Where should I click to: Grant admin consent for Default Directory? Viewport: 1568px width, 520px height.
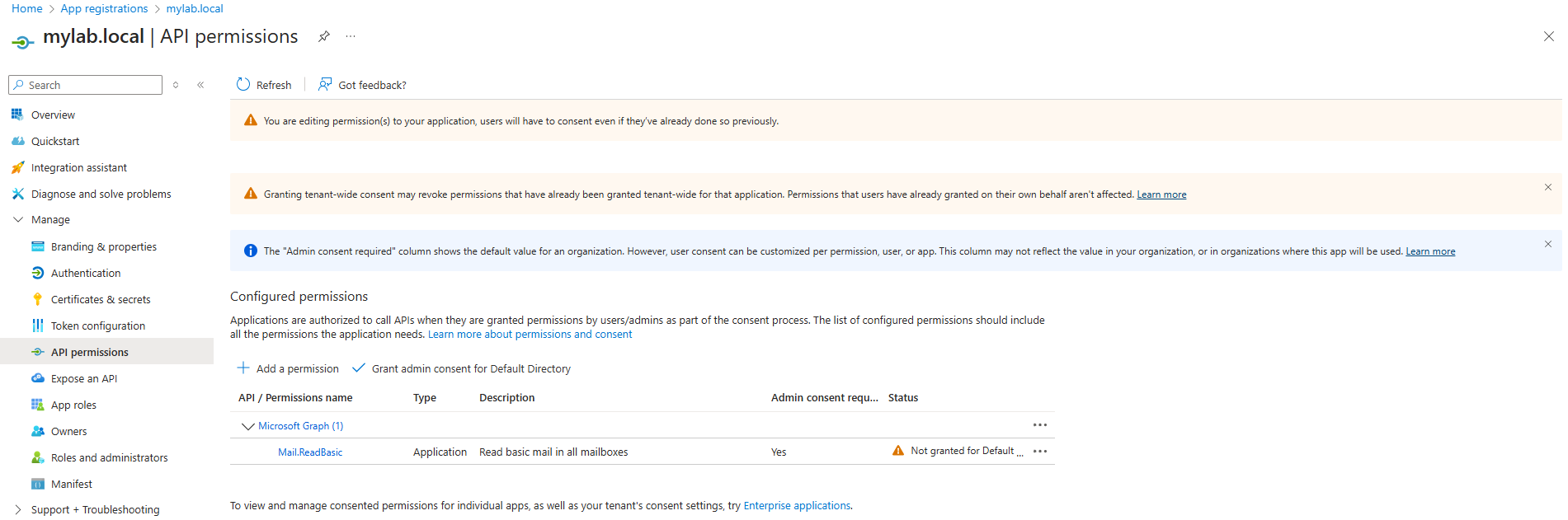(x=471, y=368)
